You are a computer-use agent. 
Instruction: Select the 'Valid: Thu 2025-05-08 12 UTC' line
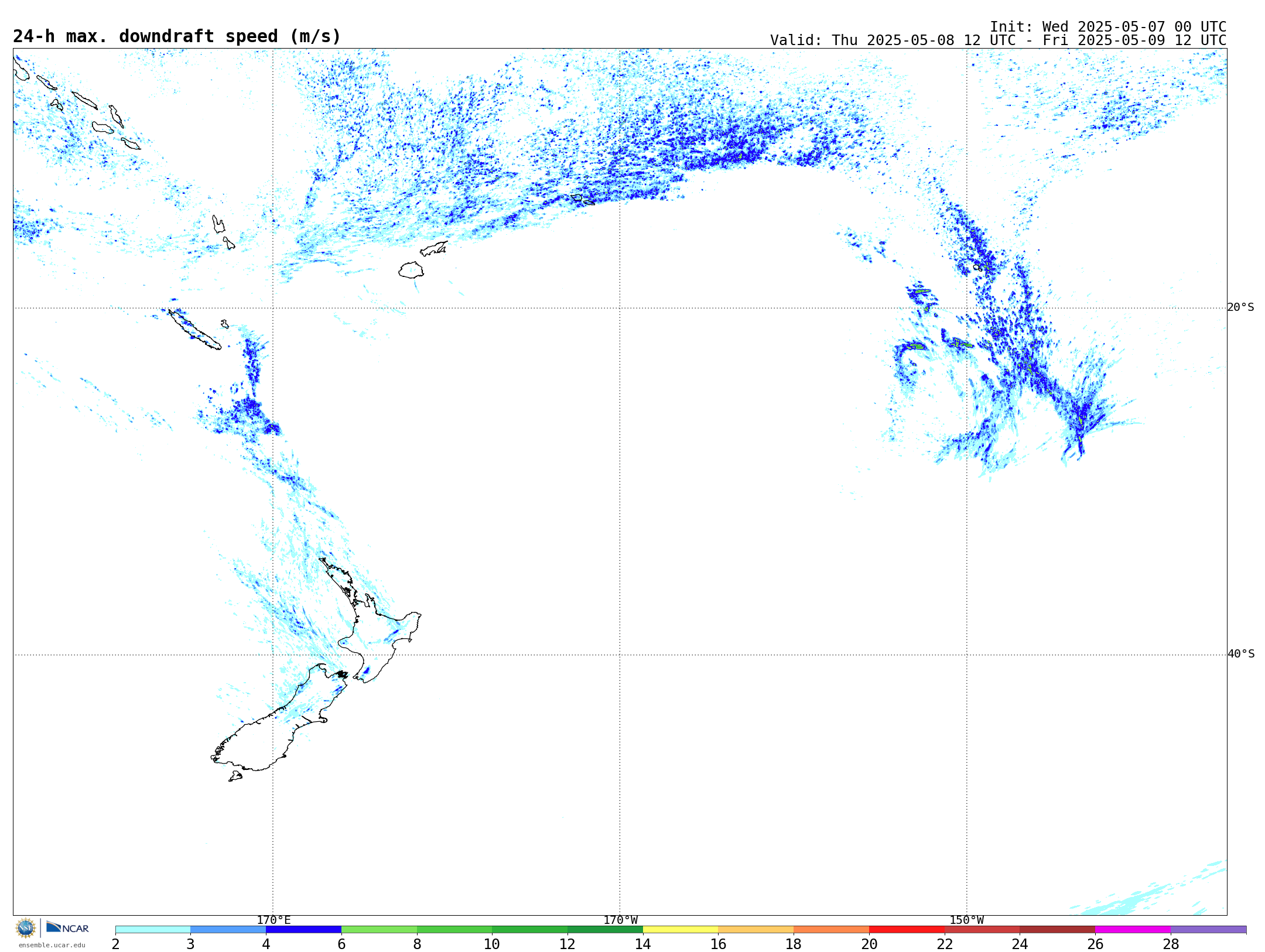click(x=998, y=40)
